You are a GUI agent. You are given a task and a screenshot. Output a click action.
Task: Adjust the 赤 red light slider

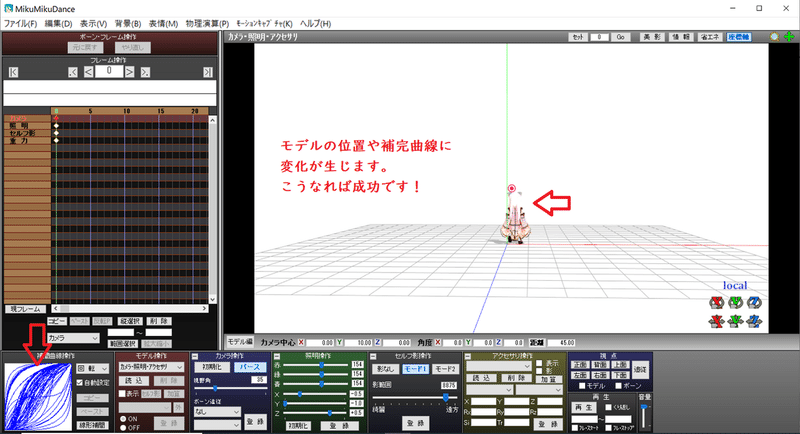[315, 365]
